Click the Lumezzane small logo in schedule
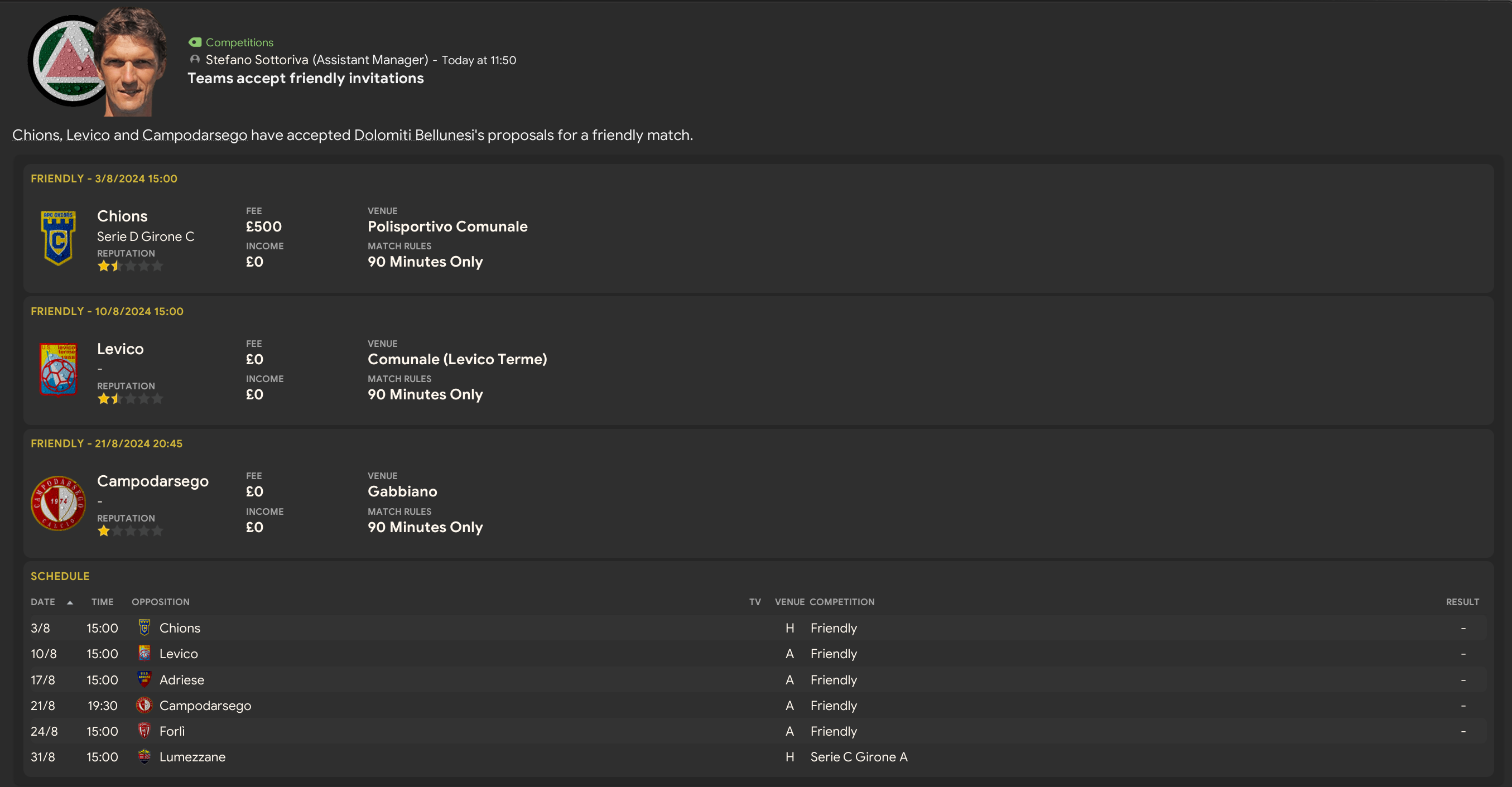 (x=144, y=756)
